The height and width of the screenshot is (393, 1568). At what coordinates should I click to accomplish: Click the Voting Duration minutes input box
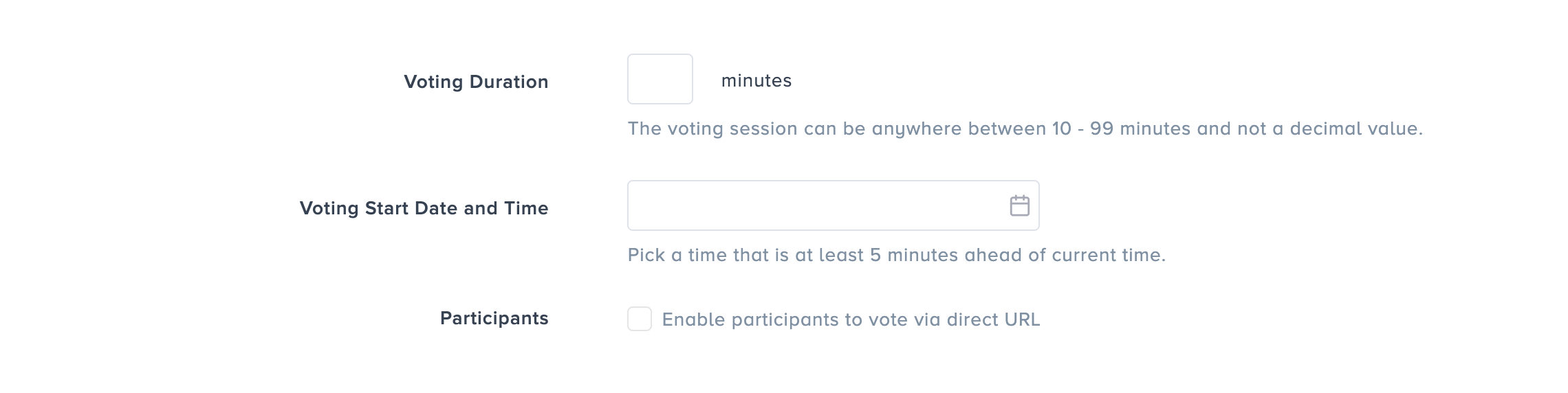660,79
